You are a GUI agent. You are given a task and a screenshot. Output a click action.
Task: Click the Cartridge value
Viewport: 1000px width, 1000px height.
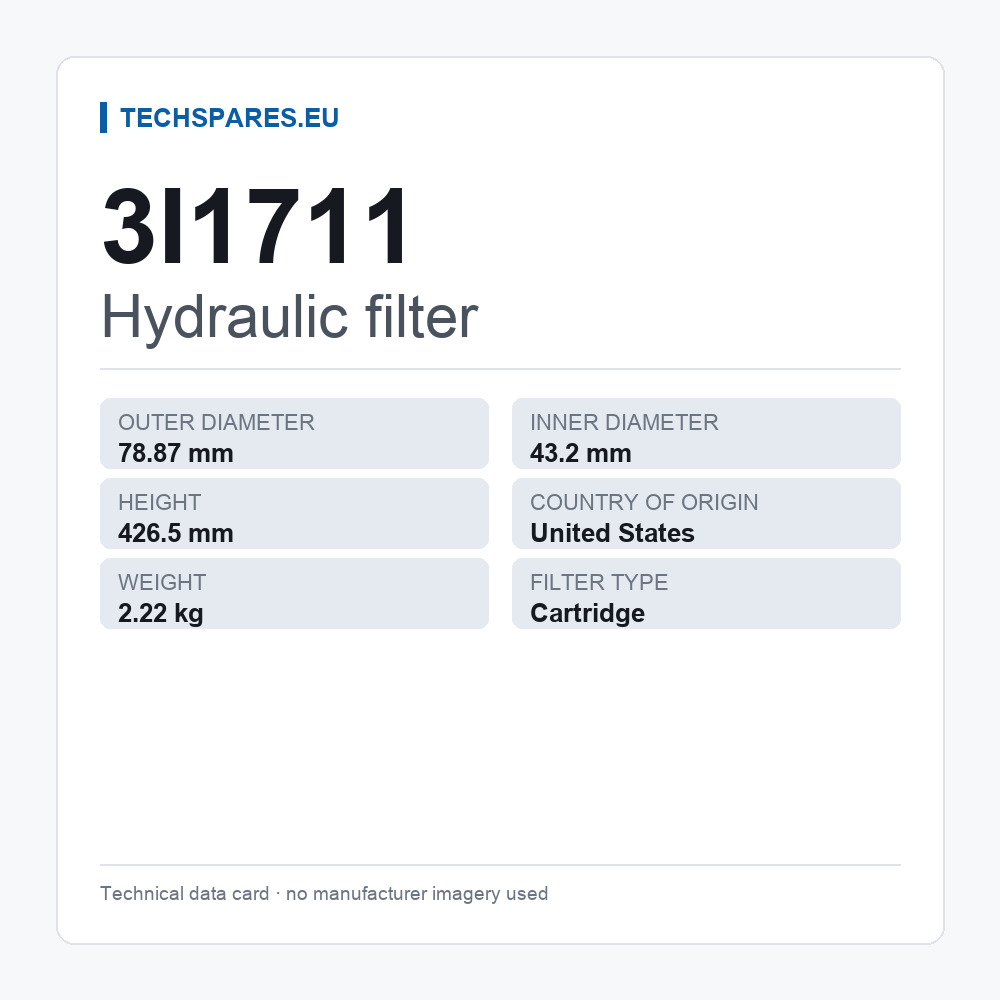[587, 614]
